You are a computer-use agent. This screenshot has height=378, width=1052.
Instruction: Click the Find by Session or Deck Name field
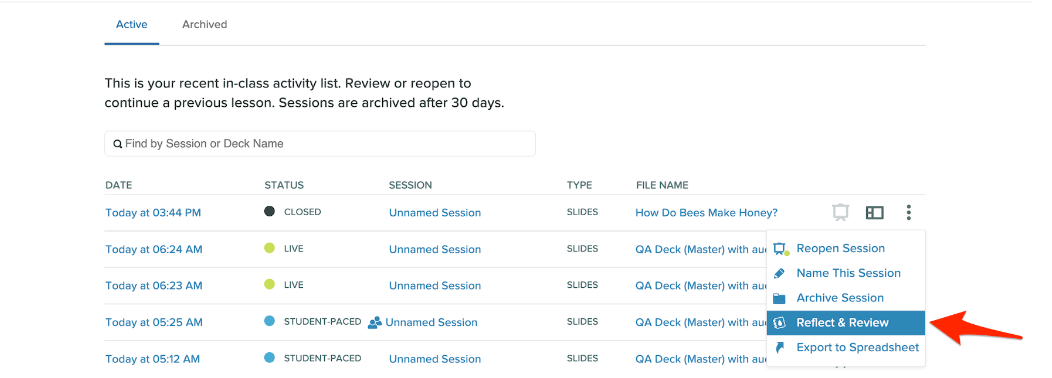[320, 144]
